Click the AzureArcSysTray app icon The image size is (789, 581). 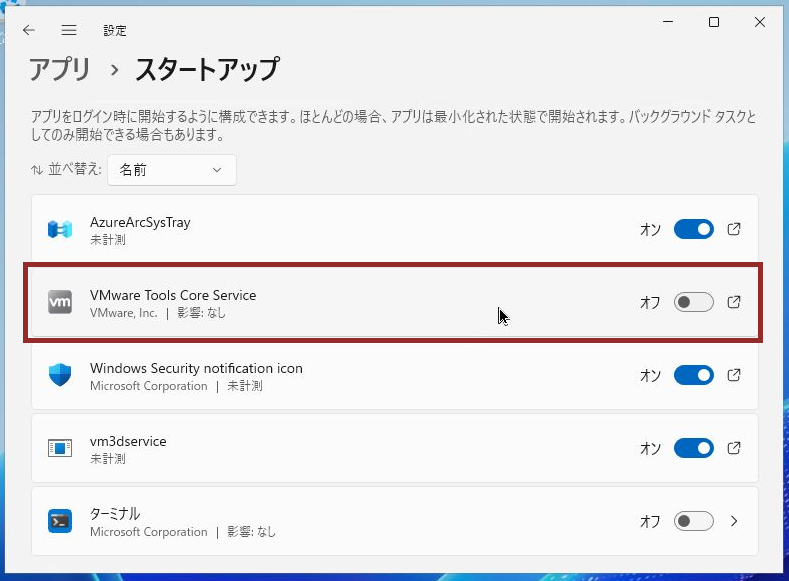coord(60,230)
